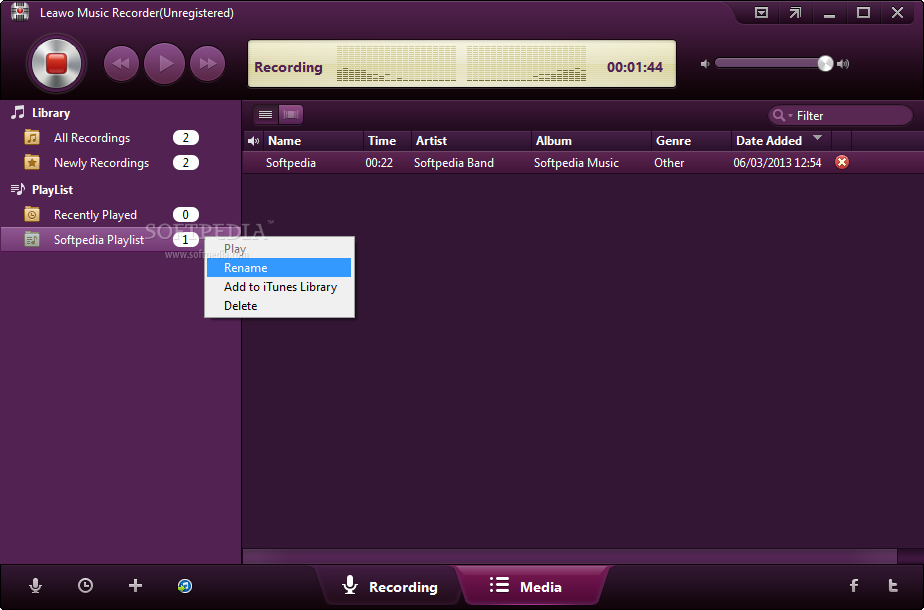Click the Other genre cell

(x=669, y=163)
